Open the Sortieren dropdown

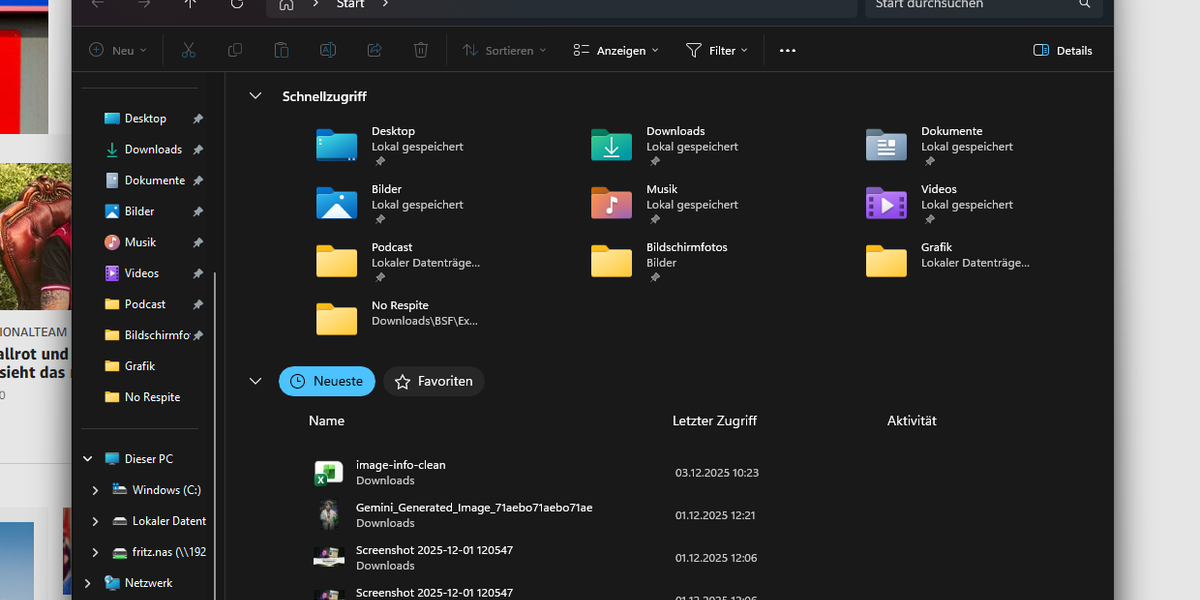503,49
